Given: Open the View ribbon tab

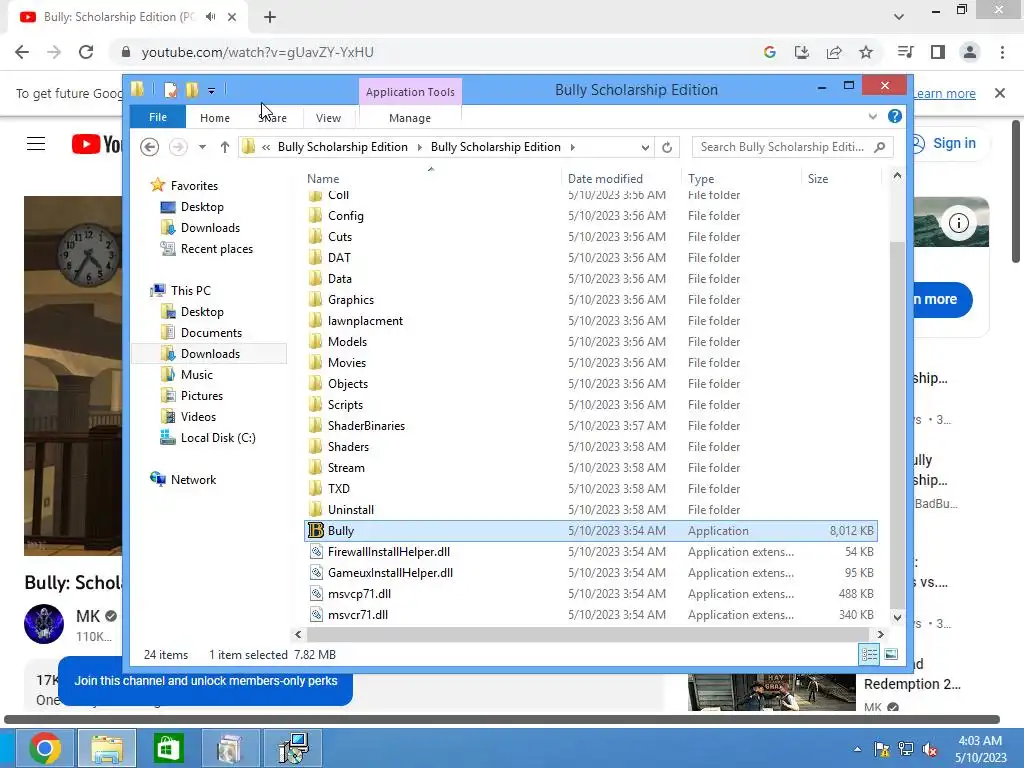Looking at the screenshot, I should pyautogui.click(x=328, y=118).
